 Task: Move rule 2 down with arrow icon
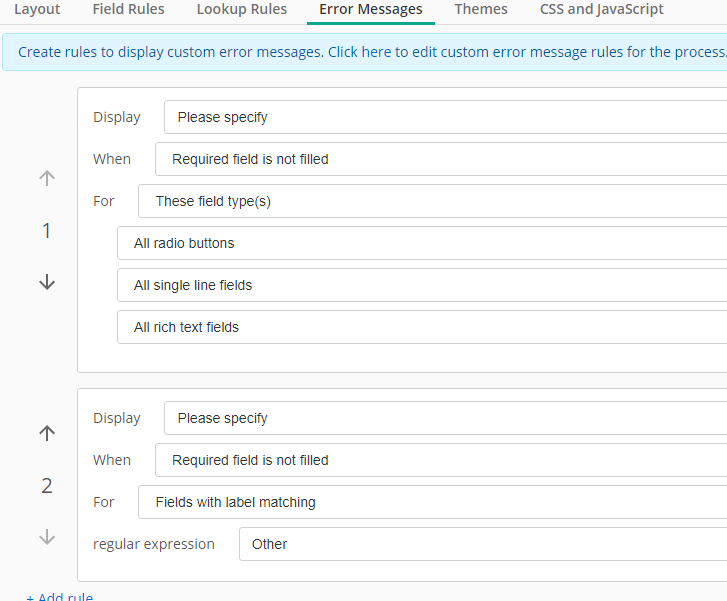point(47,537)
